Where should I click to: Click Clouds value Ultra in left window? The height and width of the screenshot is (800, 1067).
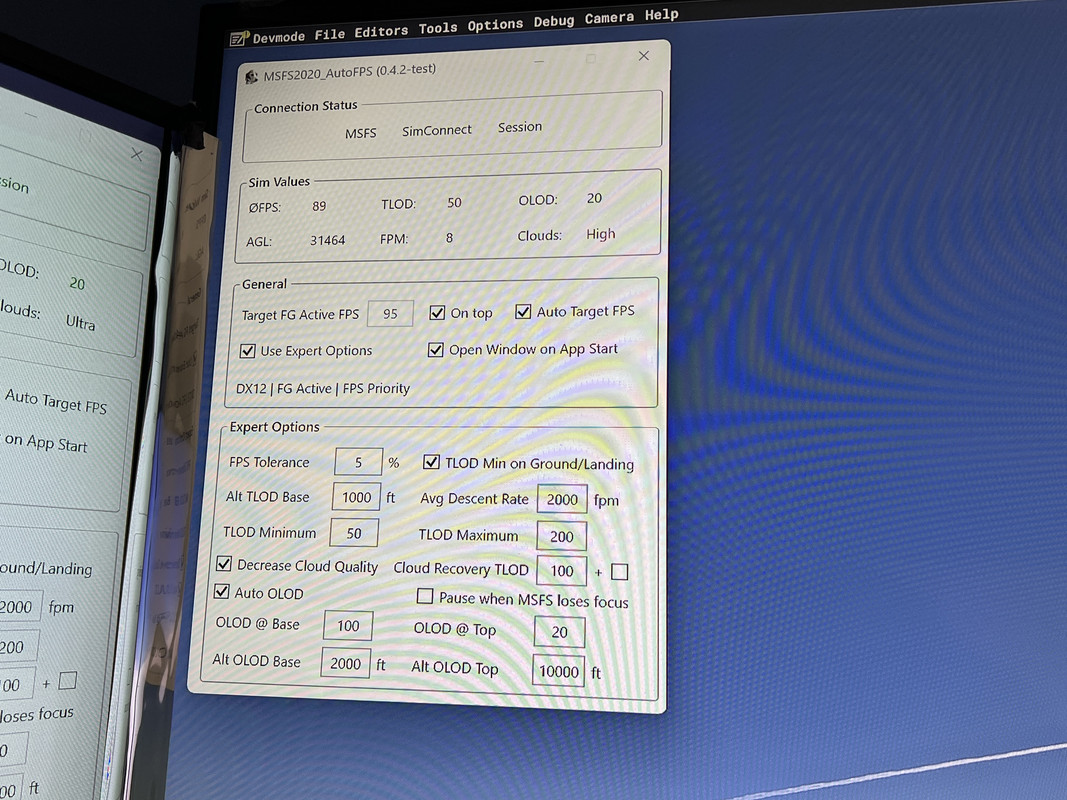pyautogui.click(x=80, y=322)
